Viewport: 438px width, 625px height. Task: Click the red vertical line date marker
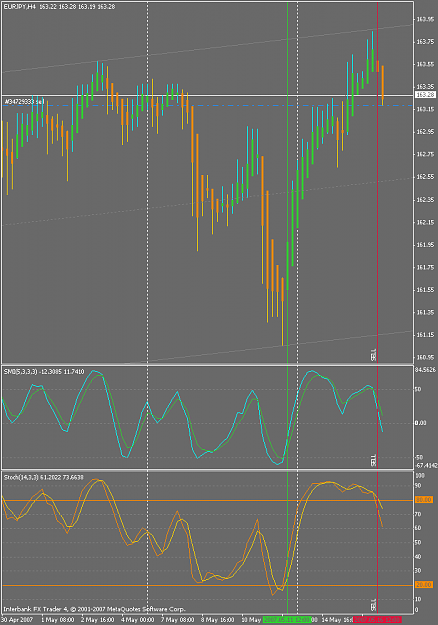tap(377, 620)
